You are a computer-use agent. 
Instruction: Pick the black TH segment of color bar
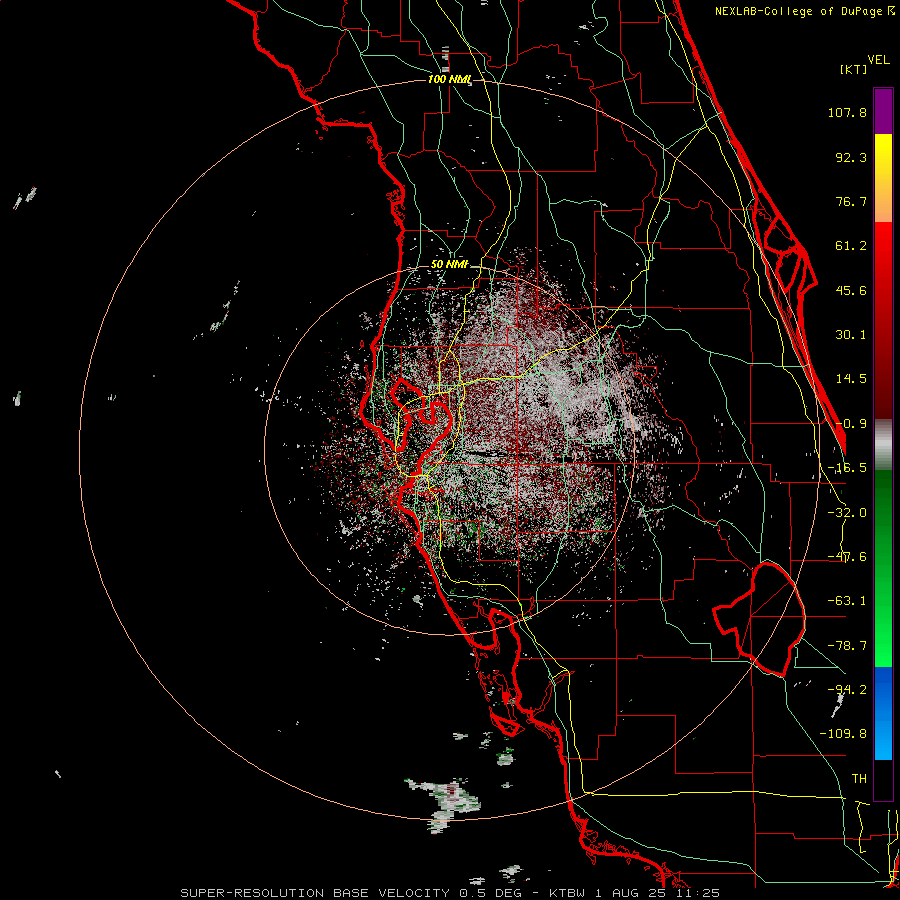click(883, 779)
